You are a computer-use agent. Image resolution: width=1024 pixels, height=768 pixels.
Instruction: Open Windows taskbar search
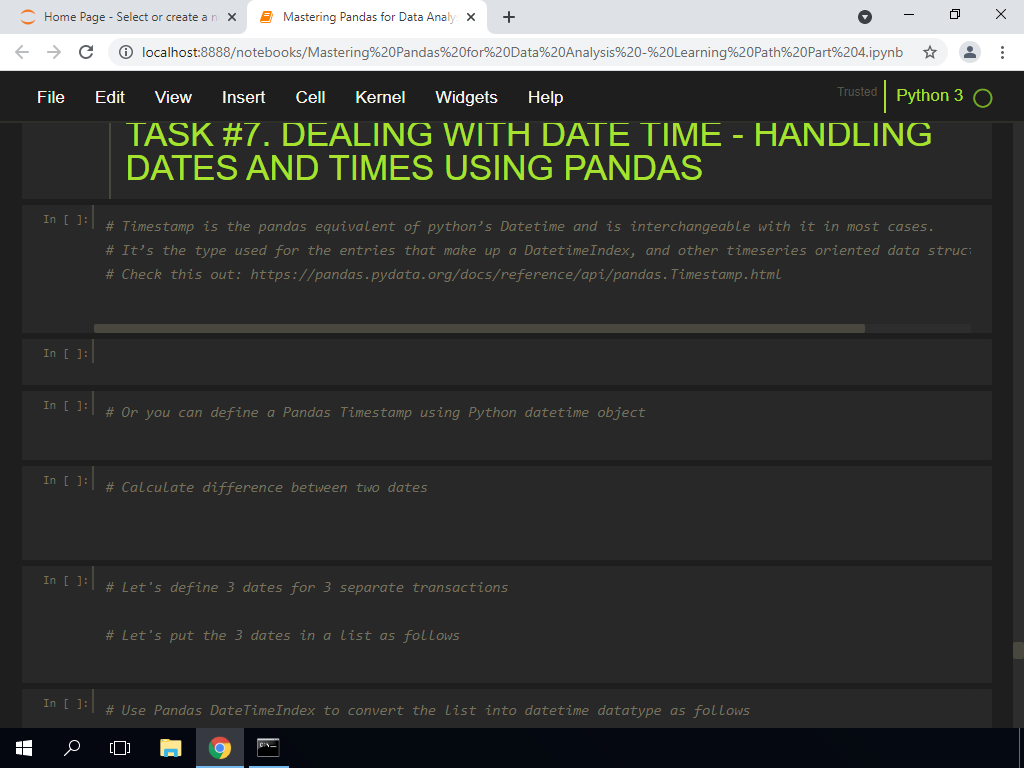coord(72,748)
